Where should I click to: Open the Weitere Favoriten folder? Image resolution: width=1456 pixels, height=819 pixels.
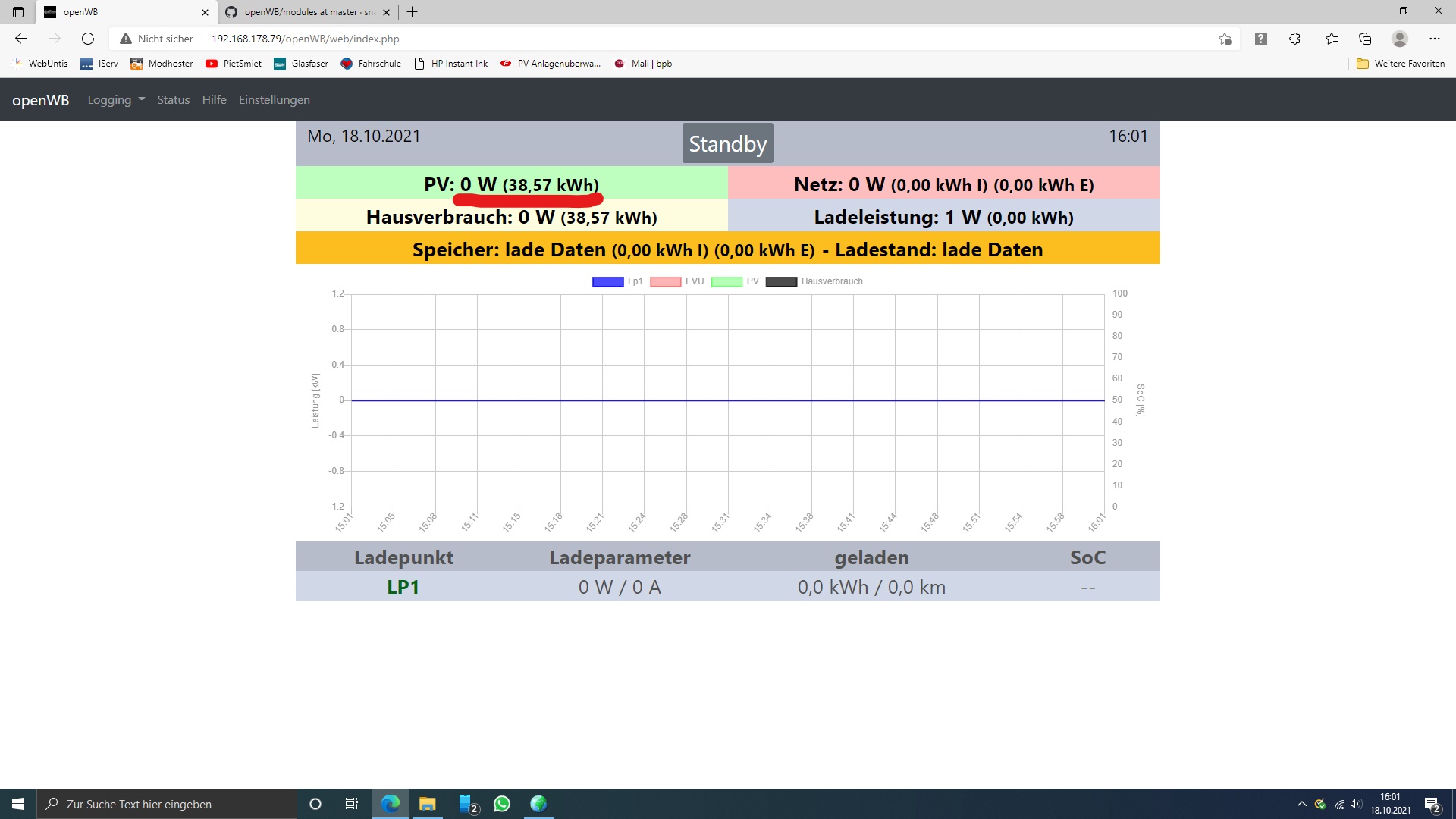click(1401, 64)
